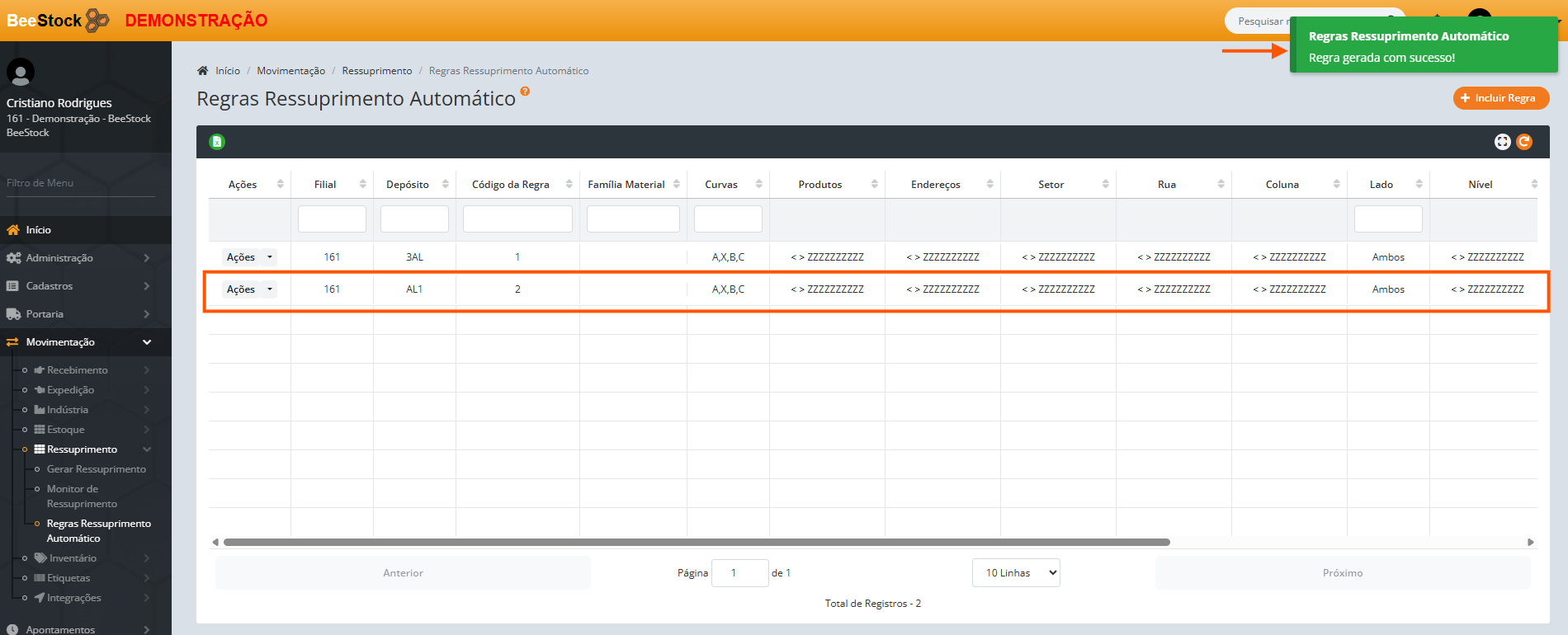Click the Próximo pagination button
This screenshot has width=1568, height=635.
click(1342, 573)
